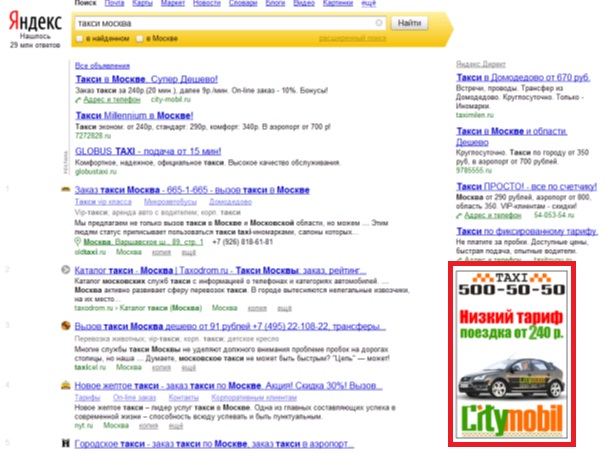This screenshot has width=606, height=454.
Task: Expand 'ещё' on the nyt.ru result
Action: click(176, 426)
